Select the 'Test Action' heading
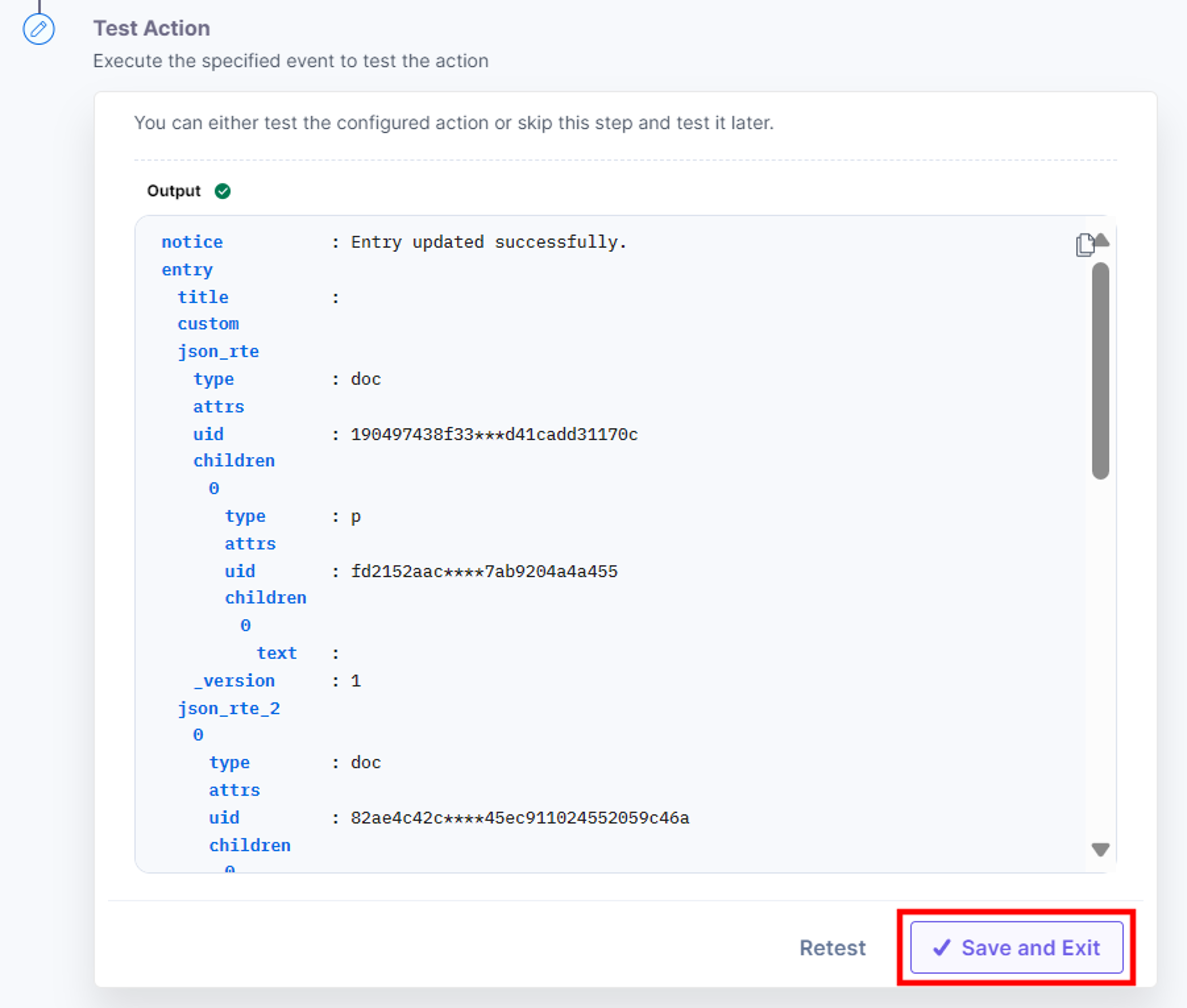Viewport: 1187px width, 1008px height. 151,28
